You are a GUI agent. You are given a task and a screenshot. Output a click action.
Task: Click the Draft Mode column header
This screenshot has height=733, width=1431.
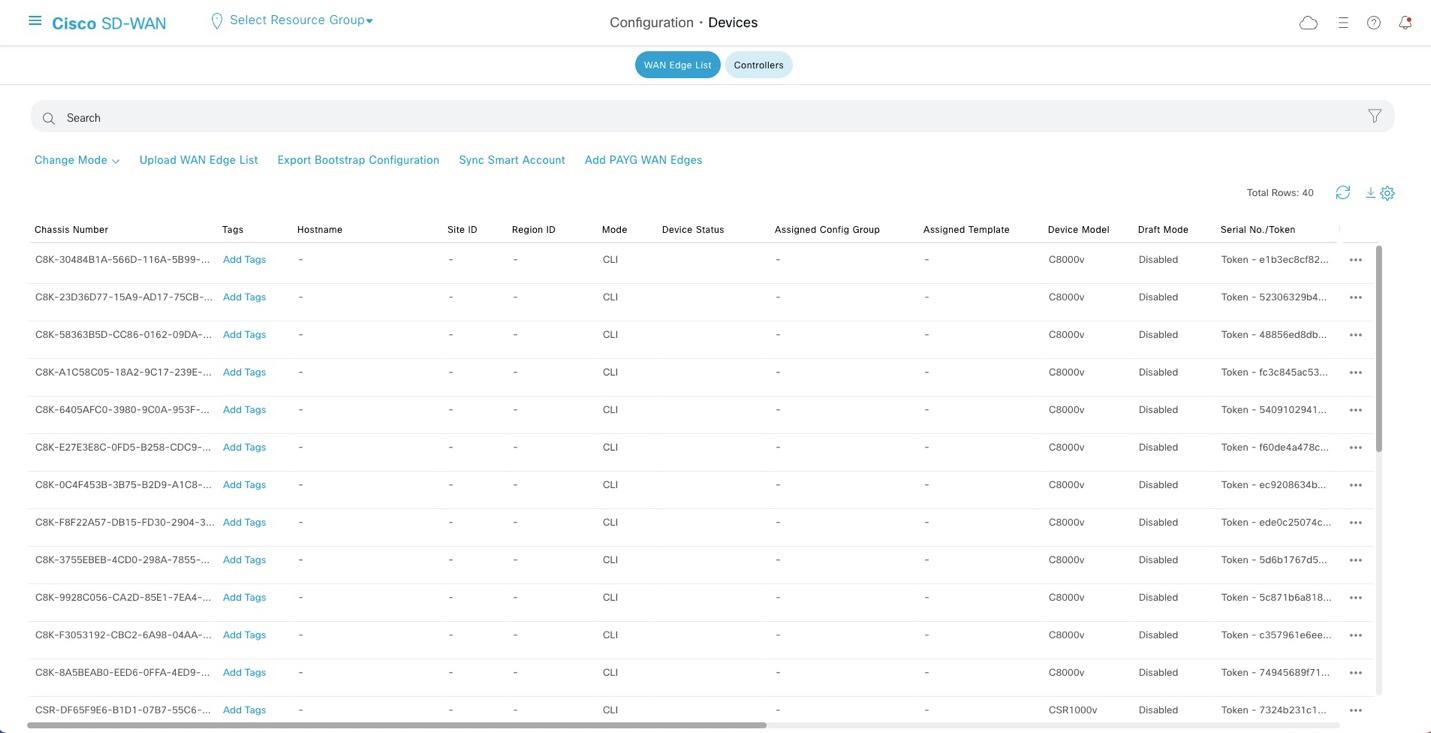(1163, 230)
